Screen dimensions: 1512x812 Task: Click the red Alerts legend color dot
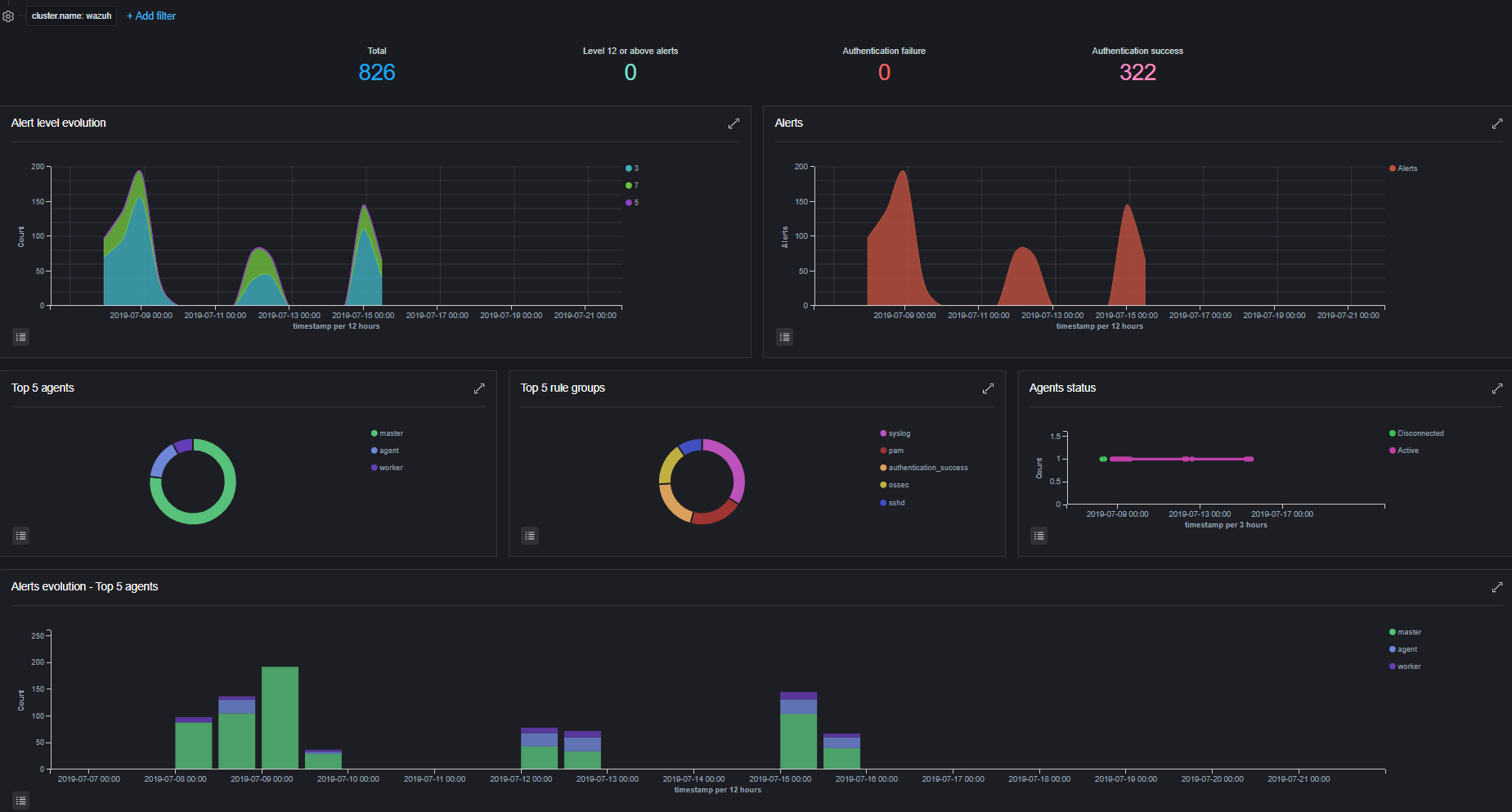(x=1393, y=168)
